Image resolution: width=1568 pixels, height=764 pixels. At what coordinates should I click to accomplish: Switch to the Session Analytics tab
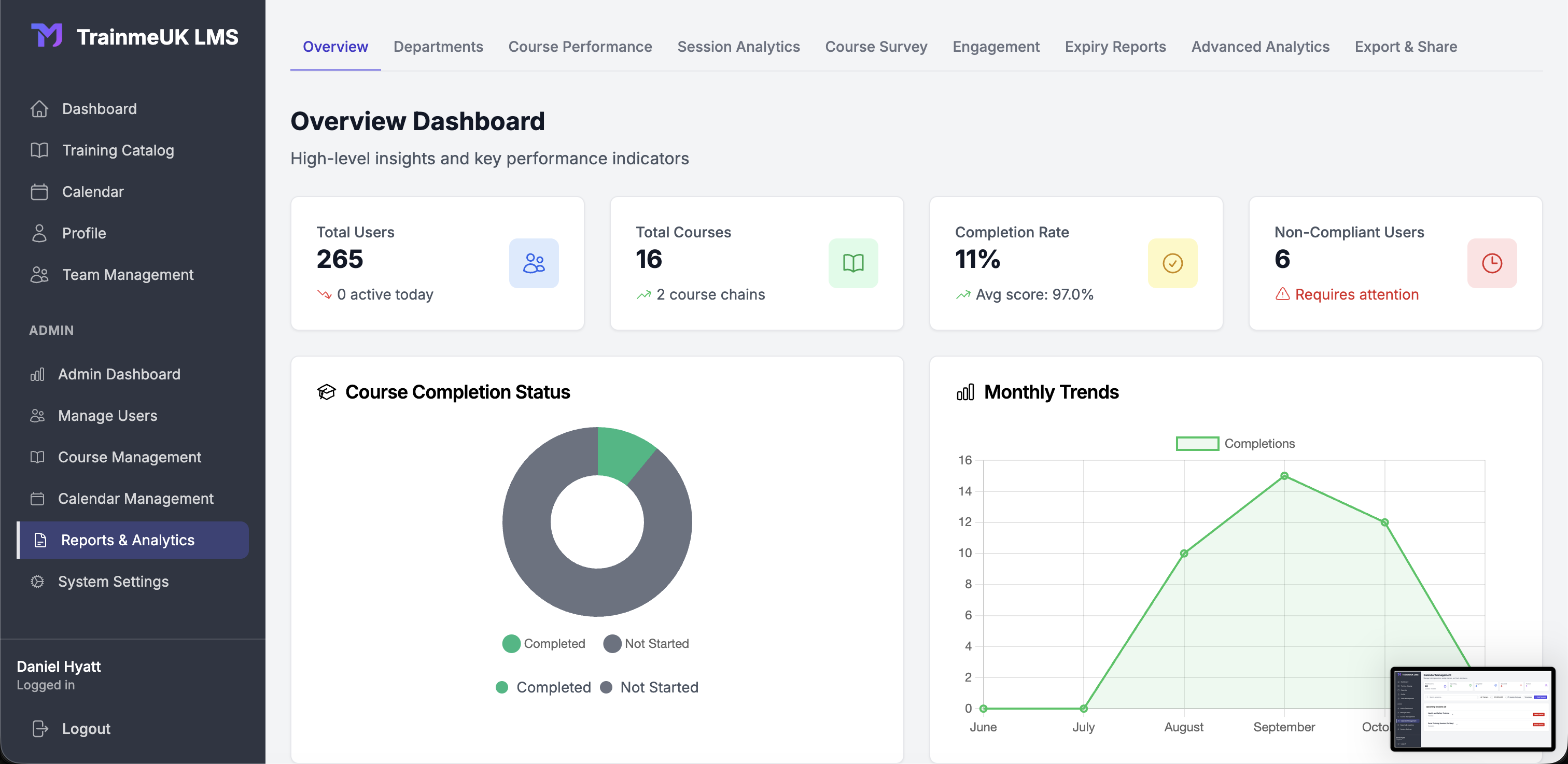[x=738, y=47]
